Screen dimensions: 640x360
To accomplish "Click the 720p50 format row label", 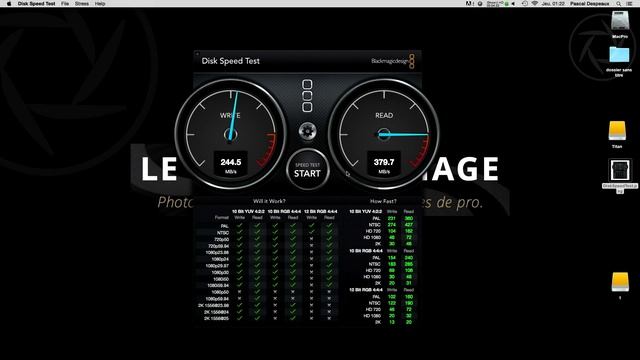I will (221, 239).
